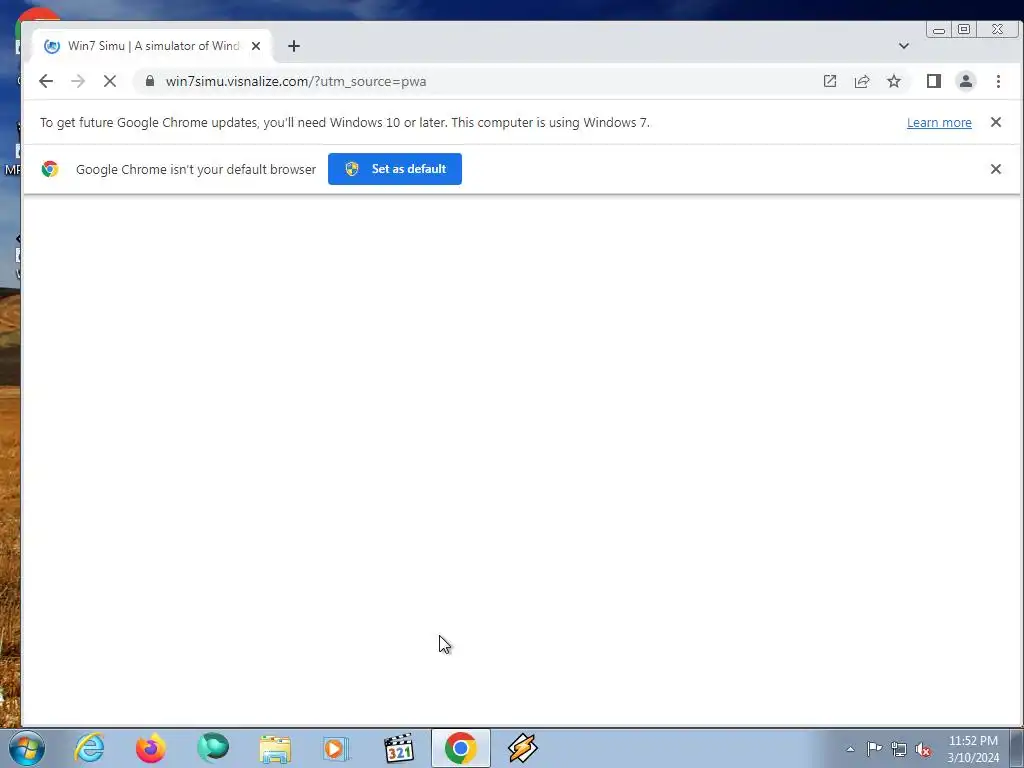Share this page icon
This screenshot has width=1024, height=768.
[x=861, y=82]
